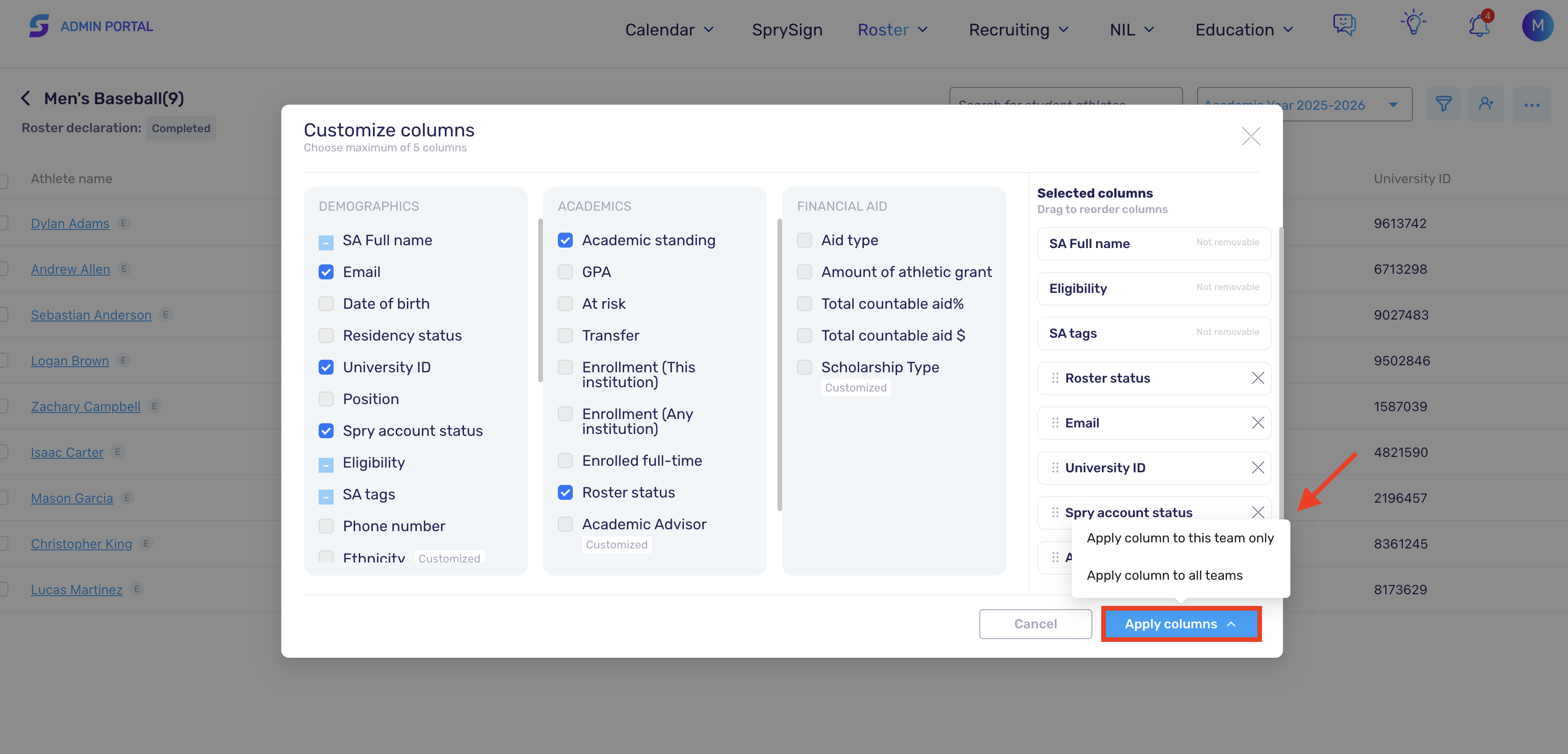Check the Transfer checkbox
Viewport: 1568px width, 754px height.
pos(565,335)
